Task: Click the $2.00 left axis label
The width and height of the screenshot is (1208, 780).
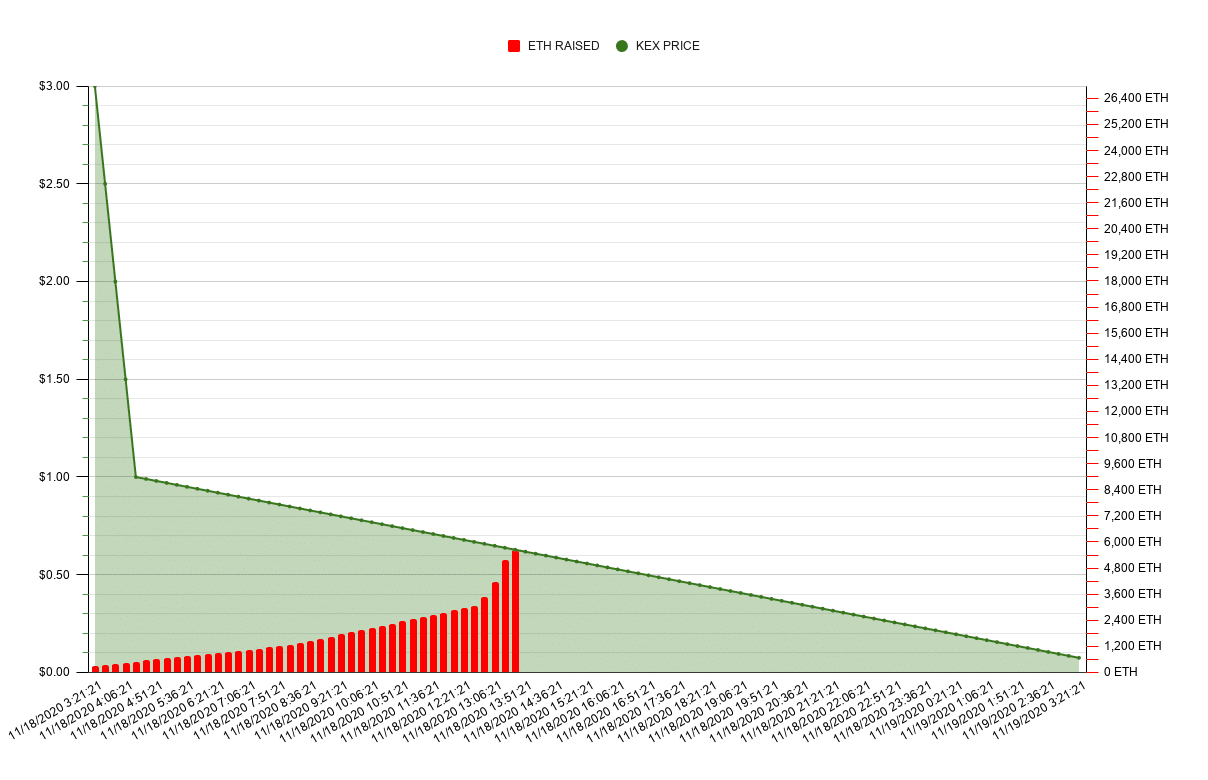Action: (54, 281)
